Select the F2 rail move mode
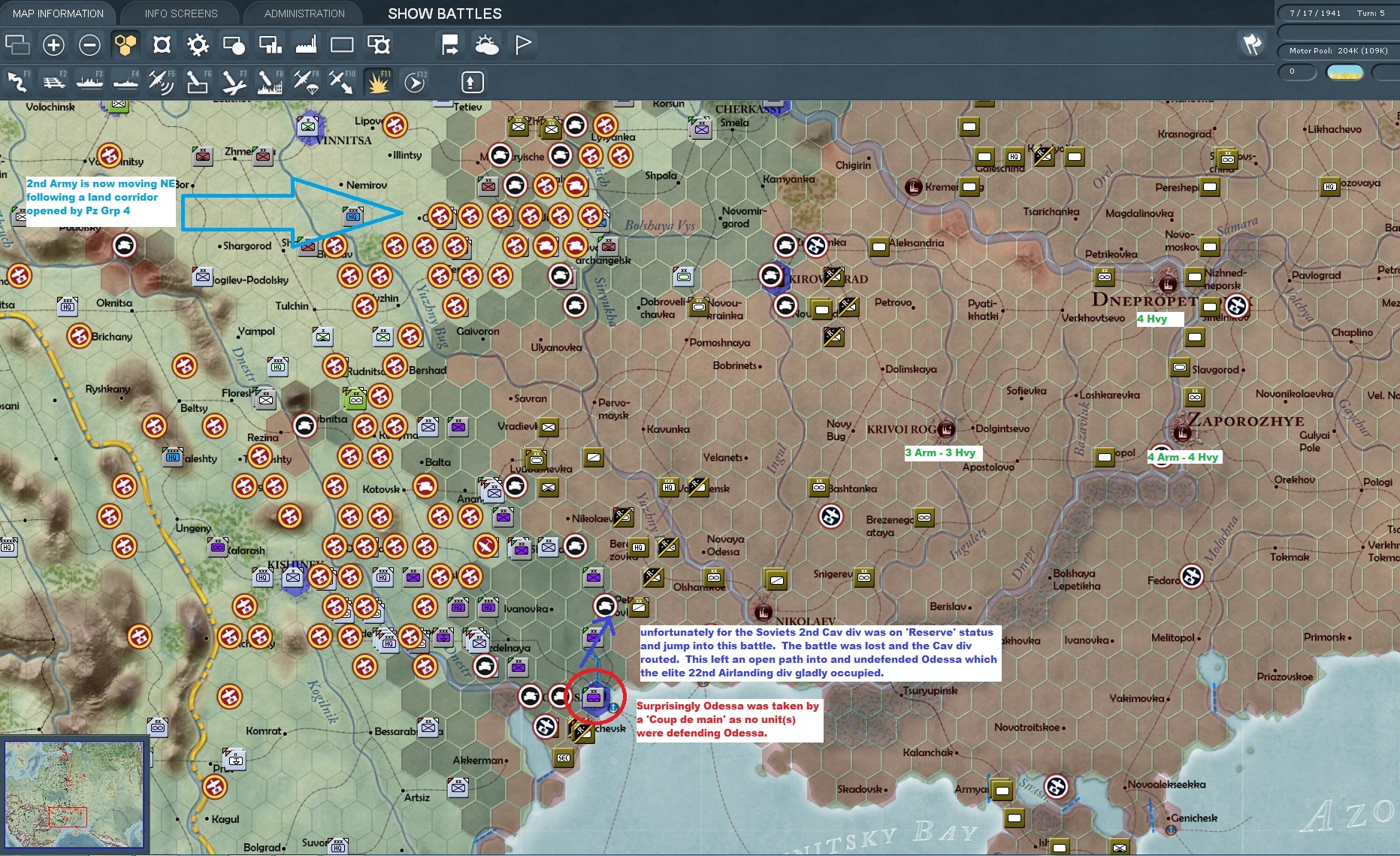The height and width of the screenshot is (856, 1400). pyautogui.click(x=53, y=81)
